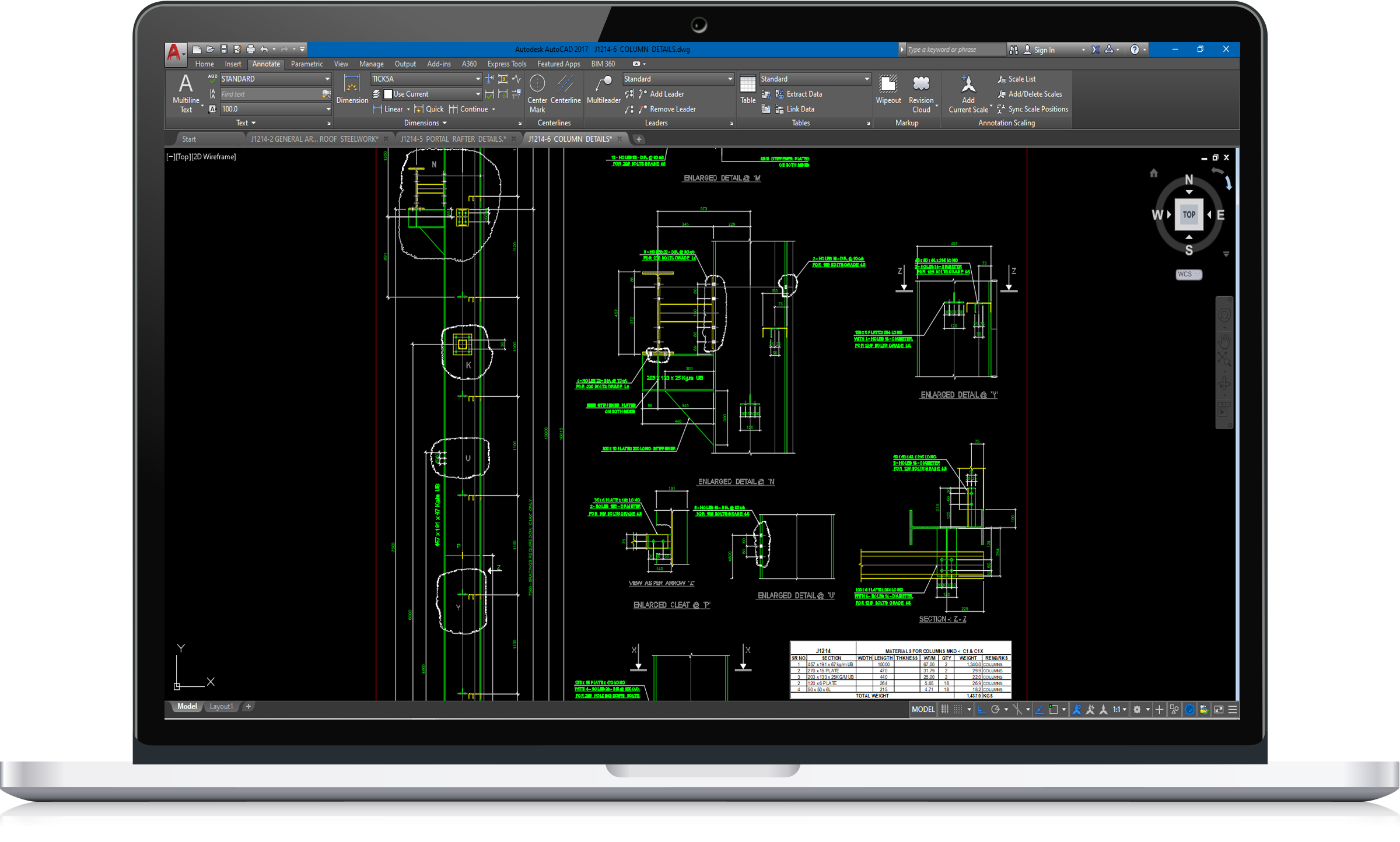Click the Center Mark tool
Screen dimensions: 1400x842
[x=537, y=93]
